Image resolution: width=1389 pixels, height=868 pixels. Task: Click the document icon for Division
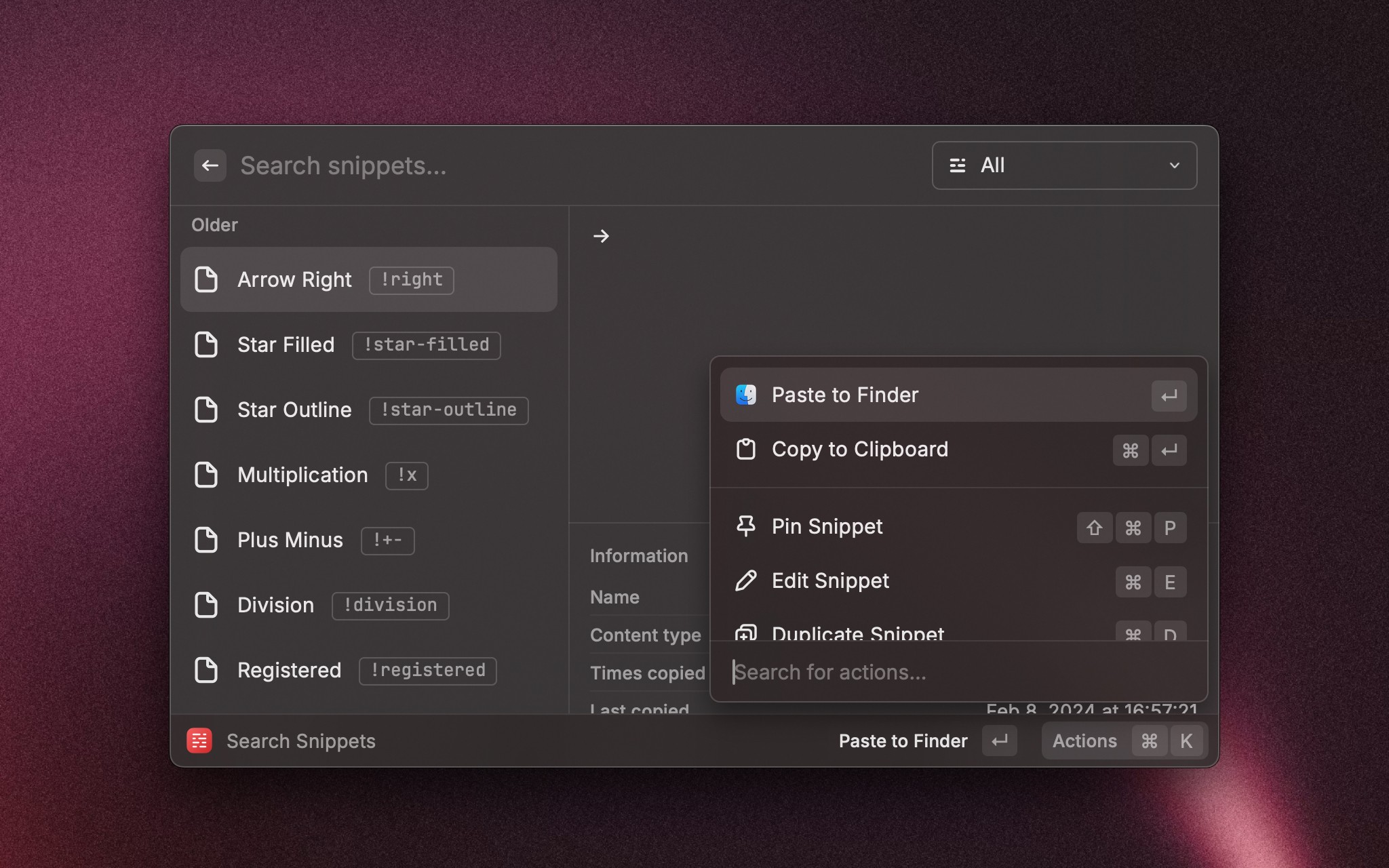pyautogui.click(x=206, y=605)
